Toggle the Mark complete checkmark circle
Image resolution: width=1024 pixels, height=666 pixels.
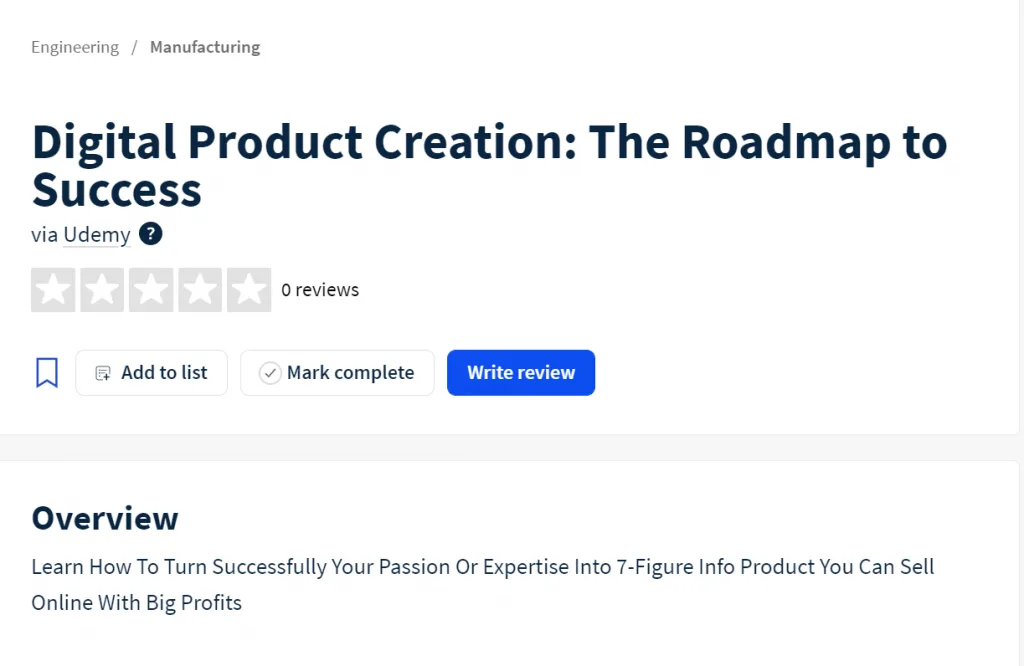coord(270,373)
